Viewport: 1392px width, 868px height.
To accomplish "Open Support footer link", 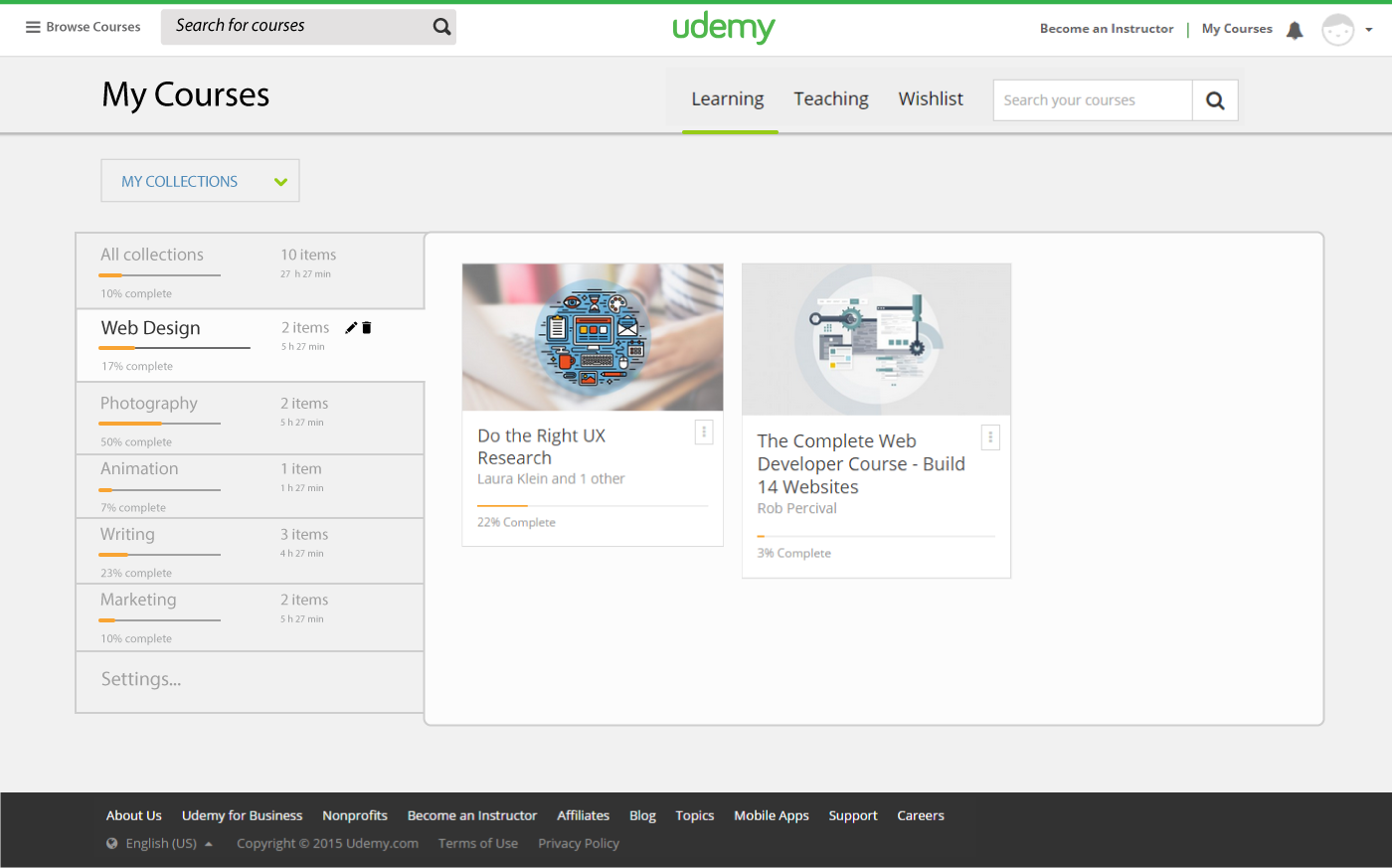I will [x=853, y=815].
